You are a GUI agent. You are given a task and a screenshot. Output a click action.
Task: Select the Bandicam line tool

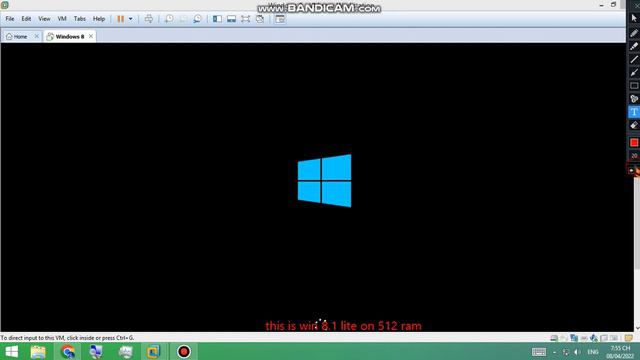(x=634, y=59)
